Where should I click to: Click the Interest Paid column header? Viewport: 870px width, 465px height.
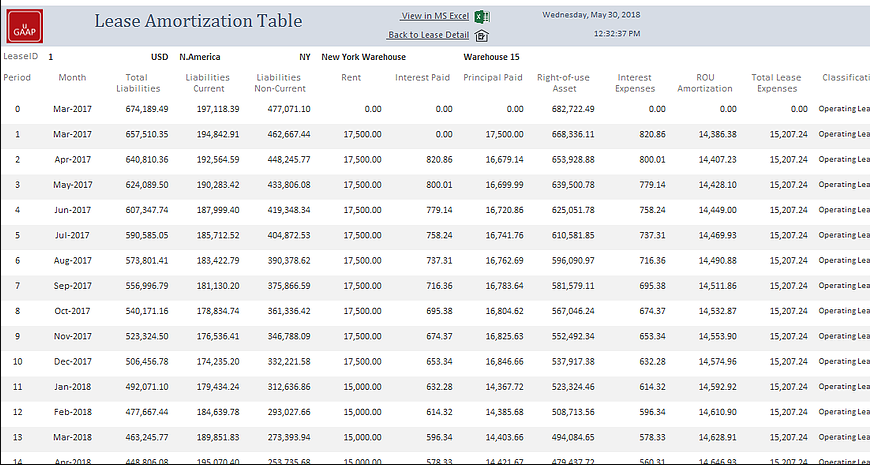[422, 77]
